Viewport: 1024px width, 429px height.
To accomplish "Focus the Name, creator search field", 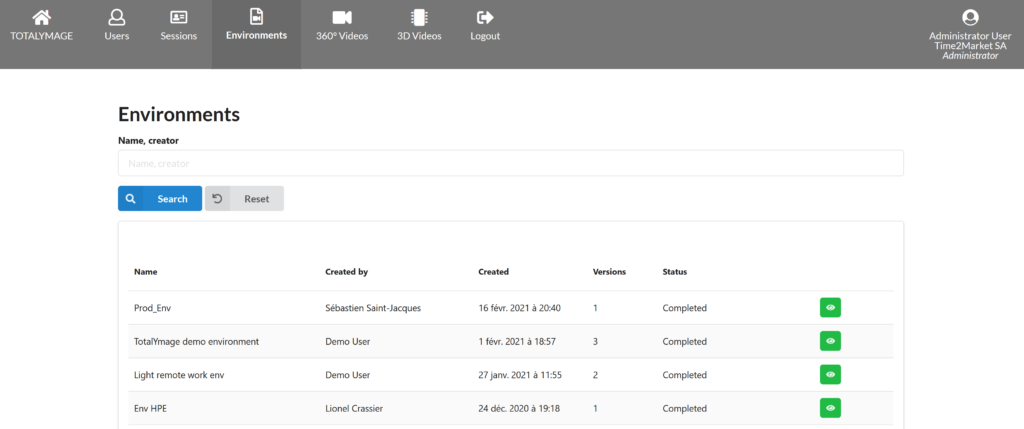I will point(511,163).
